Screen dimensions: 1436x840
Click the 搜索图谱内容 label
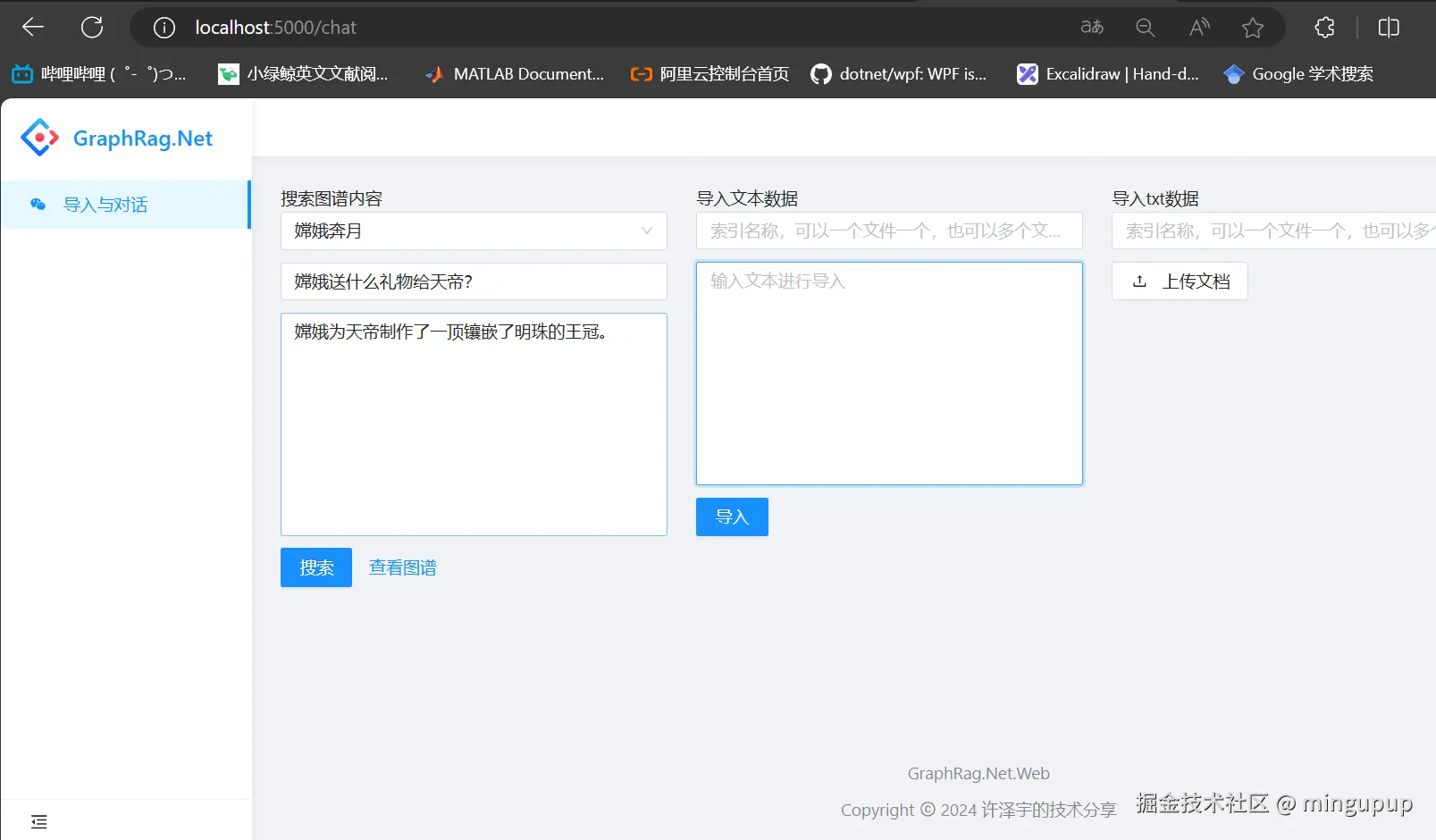pyautogui.click(x=332, y=198)
